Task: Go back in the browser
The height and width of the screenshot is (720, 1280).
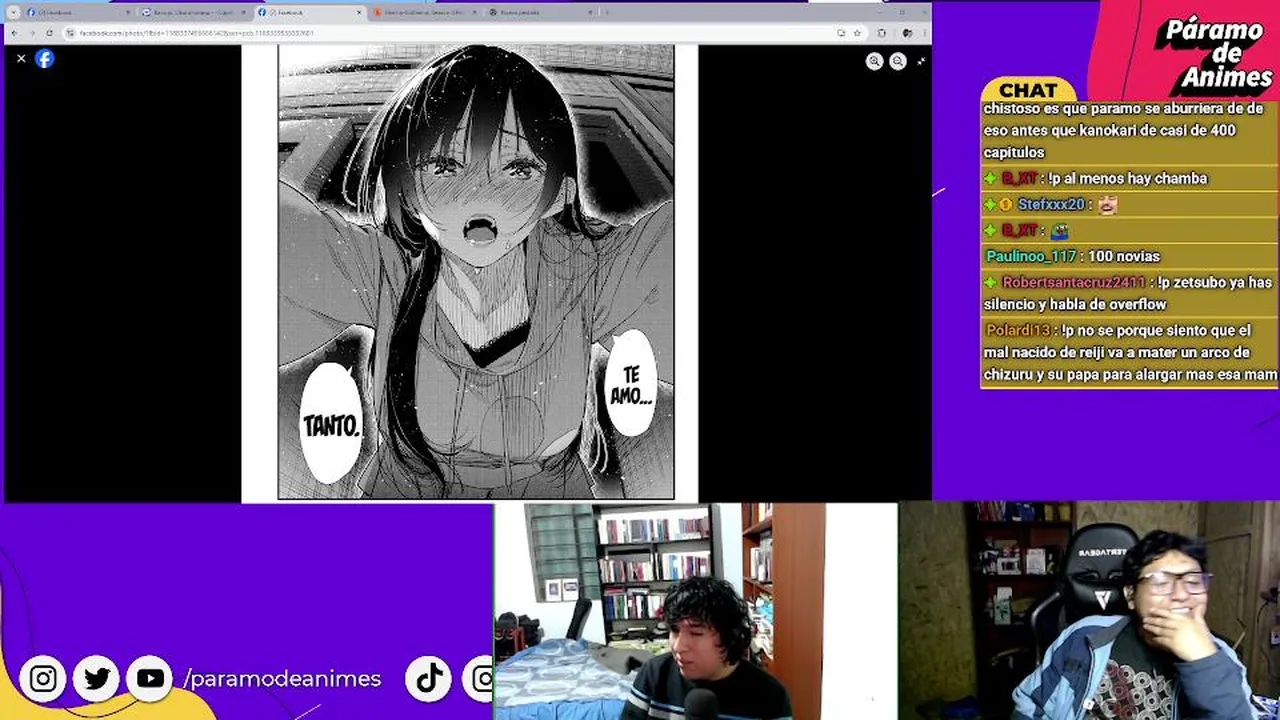Action: (x=14, y=33)
